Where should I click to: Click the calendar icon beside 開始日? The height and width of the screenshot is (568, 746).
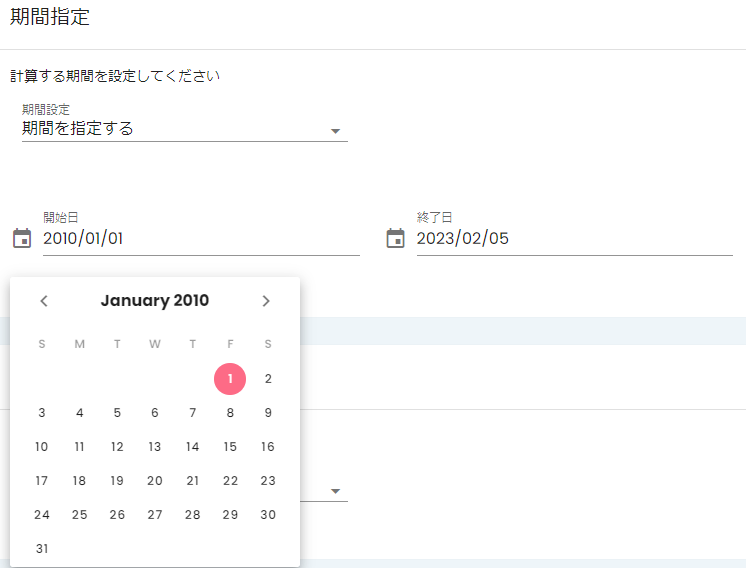point(22,238)
